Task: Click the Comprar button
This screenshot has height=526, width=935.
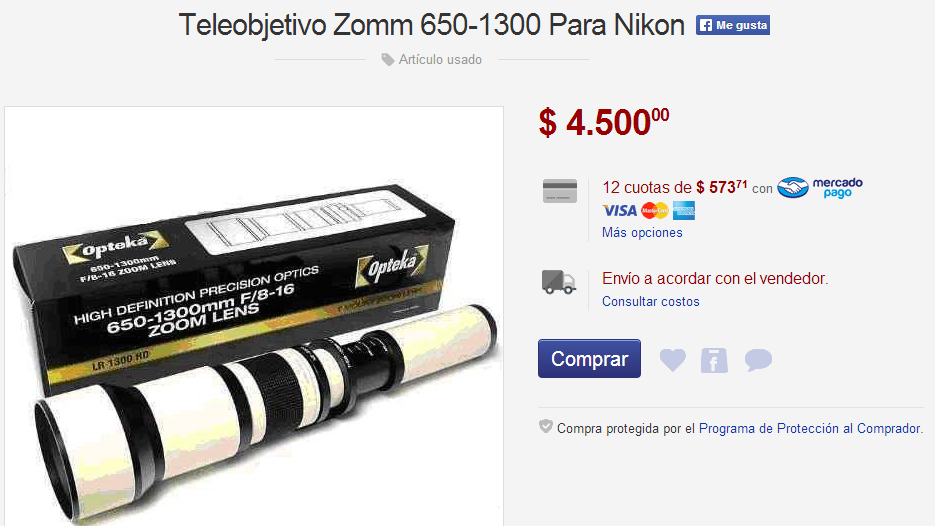Action: click(x=589, y=358)
